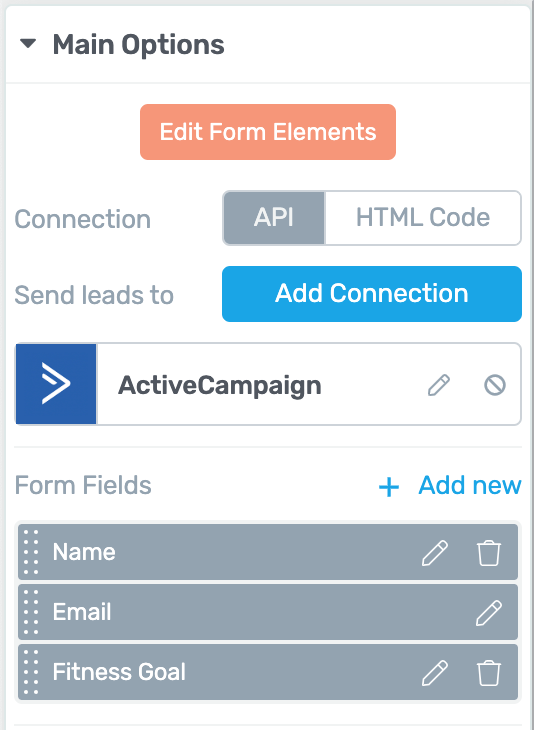Switch connection type to API
This screenshot has width=534, height=730.
pos(274,218)
